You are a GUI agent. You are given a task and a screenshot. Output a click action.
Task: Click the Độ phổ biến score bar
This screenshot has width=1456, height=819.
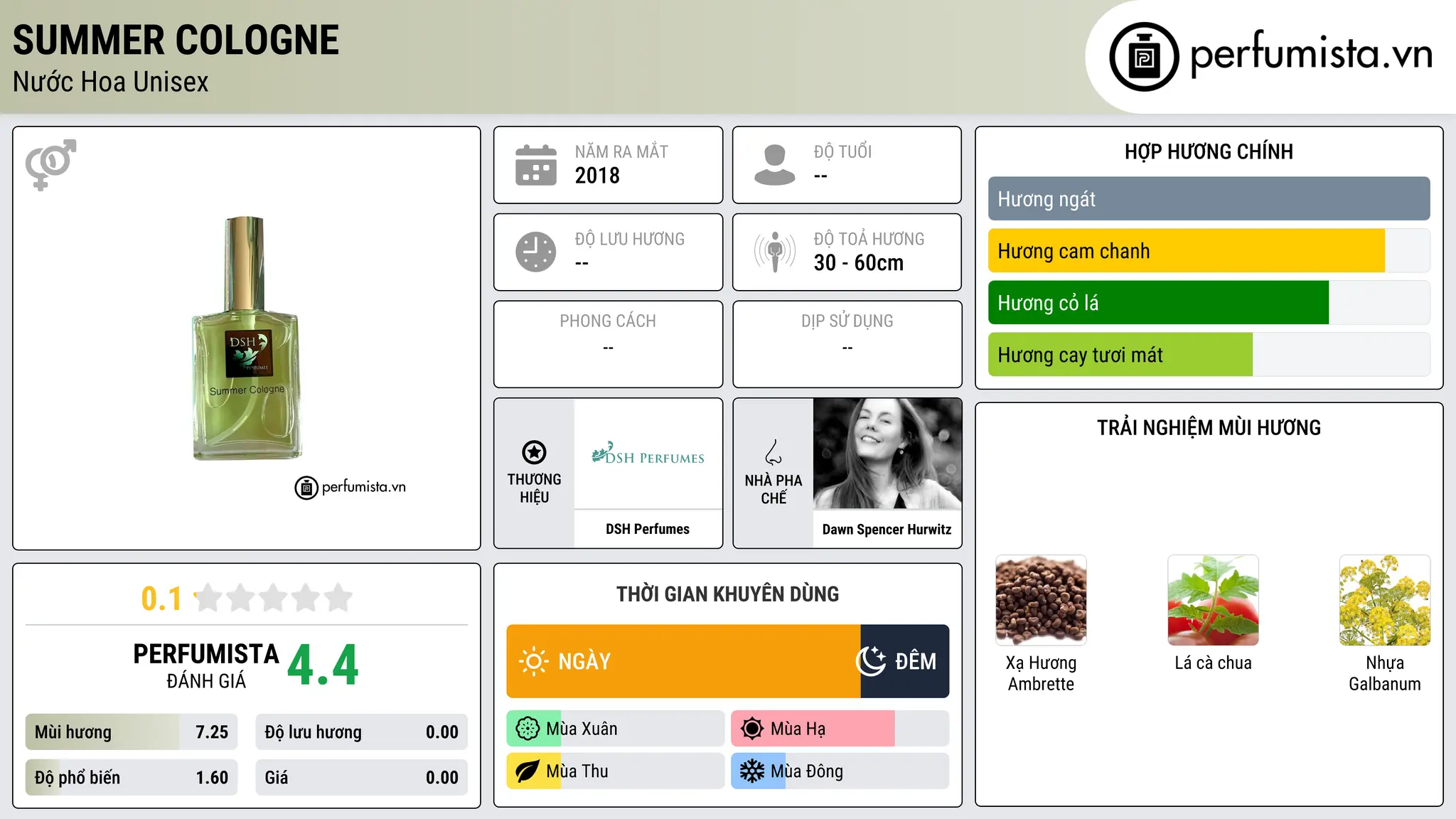coord(132,778)
